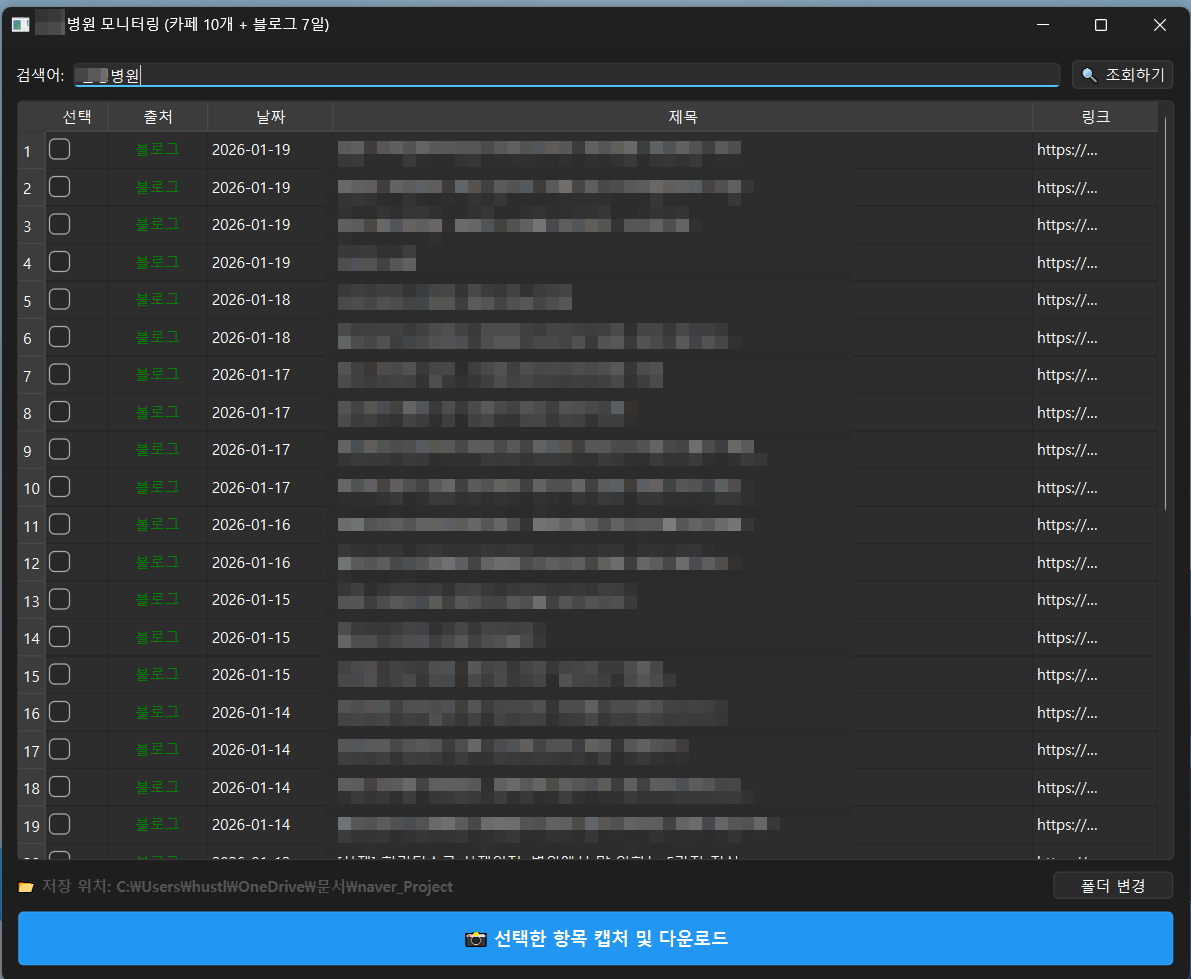Select the 2026-01-18 date in row 5
This screenshot has height=979, width=1191.
coord(251,300)
